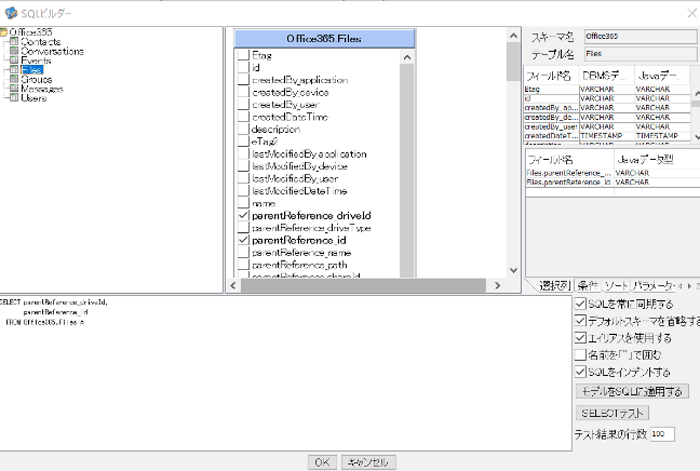This screenshot has height=471, width=700.
Task: Click the Events table icon
Action: [x=14, y=60]
